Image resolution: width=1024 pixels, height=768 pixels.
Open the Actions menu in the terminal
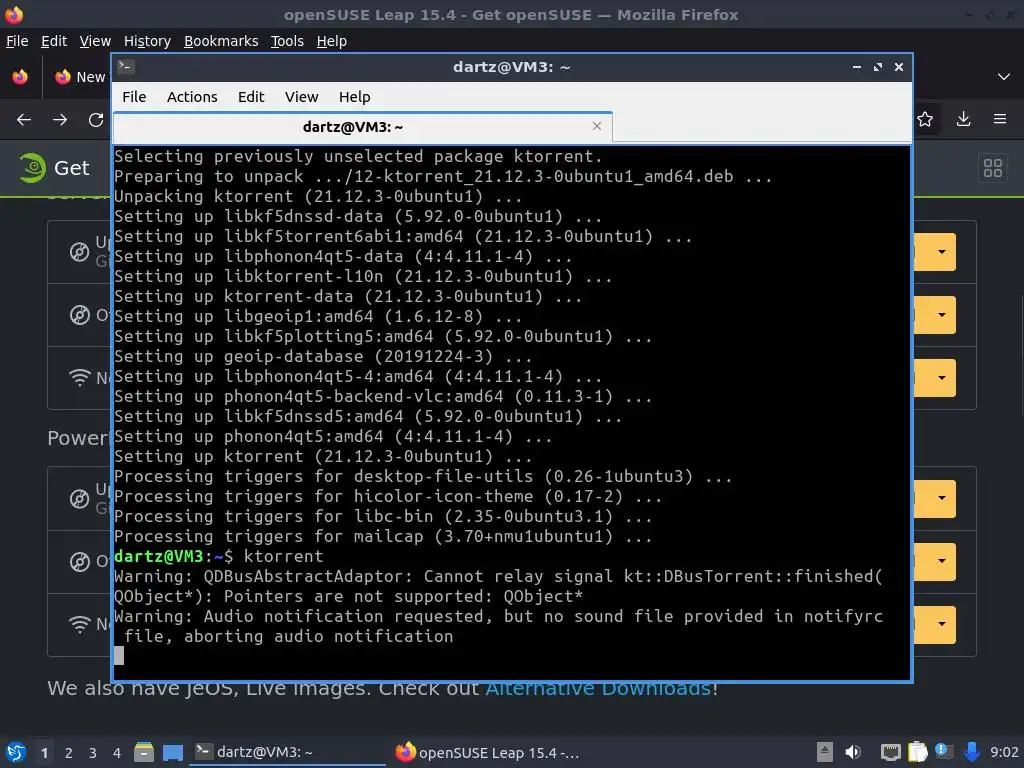point(192,97)
